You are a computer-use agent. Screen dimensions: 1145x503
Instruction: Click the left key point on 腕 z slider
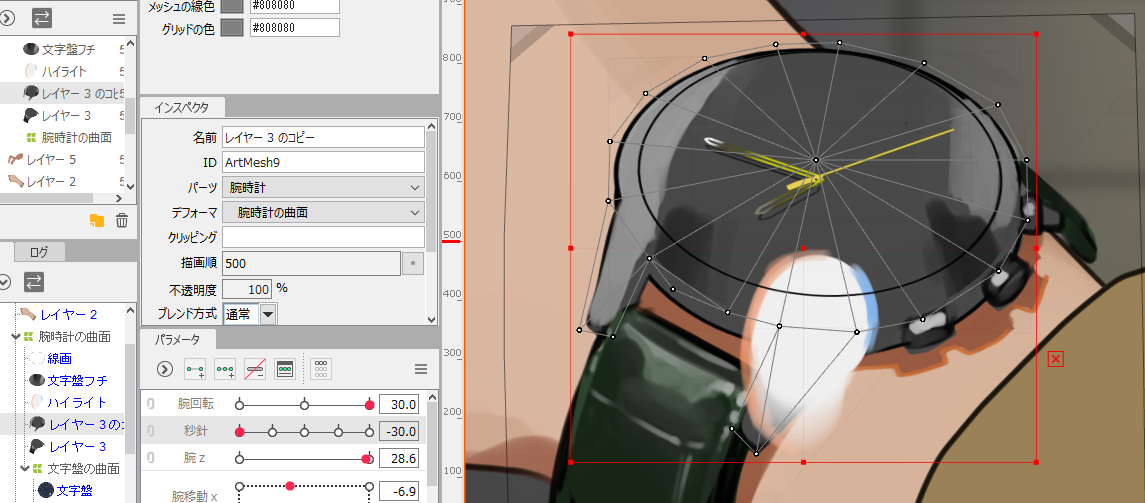[239, 458]
